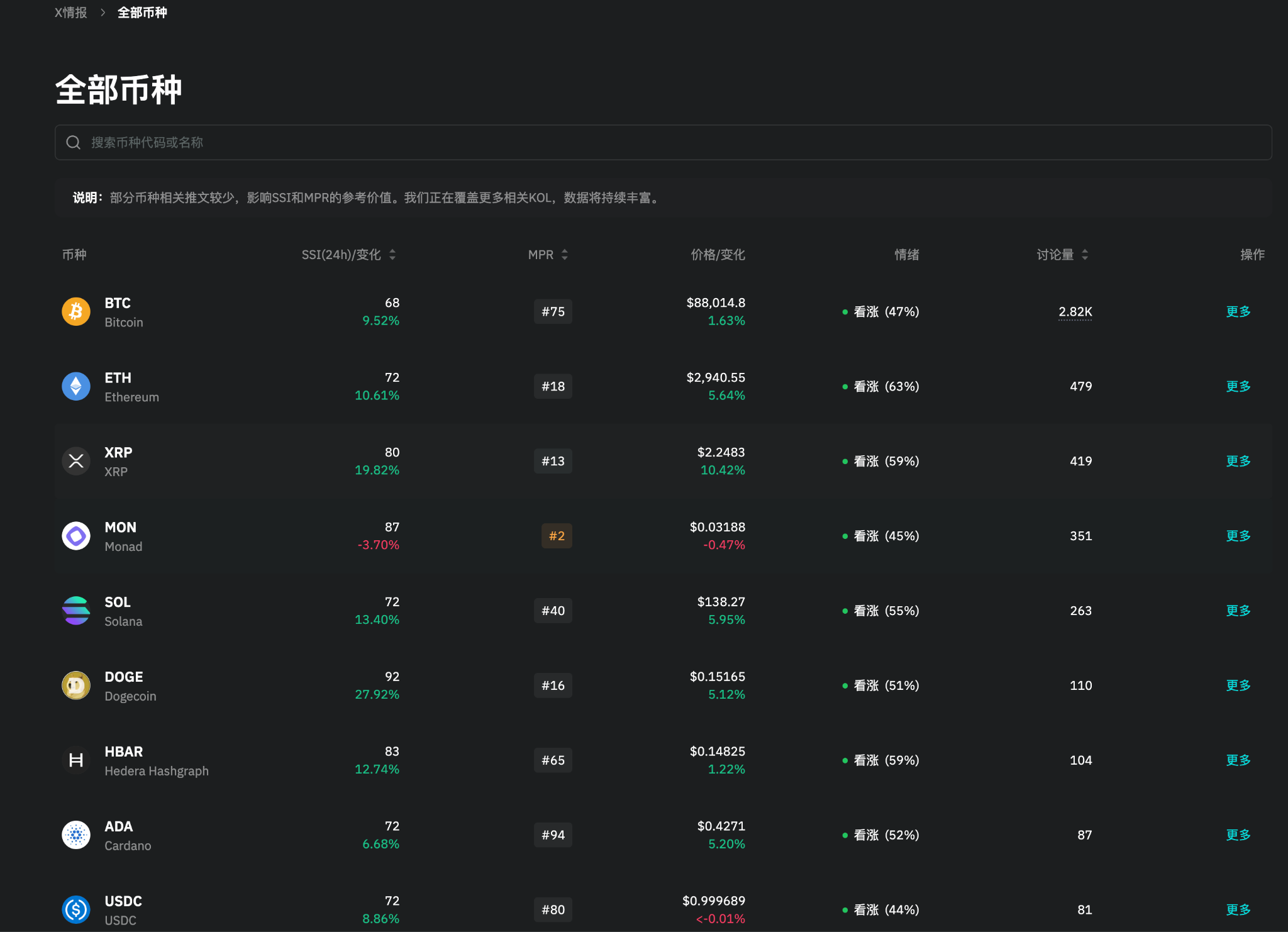Click the green sentiment dot for ETH
The height and width of the screenshot is (932, 1288).
(845, 386)
